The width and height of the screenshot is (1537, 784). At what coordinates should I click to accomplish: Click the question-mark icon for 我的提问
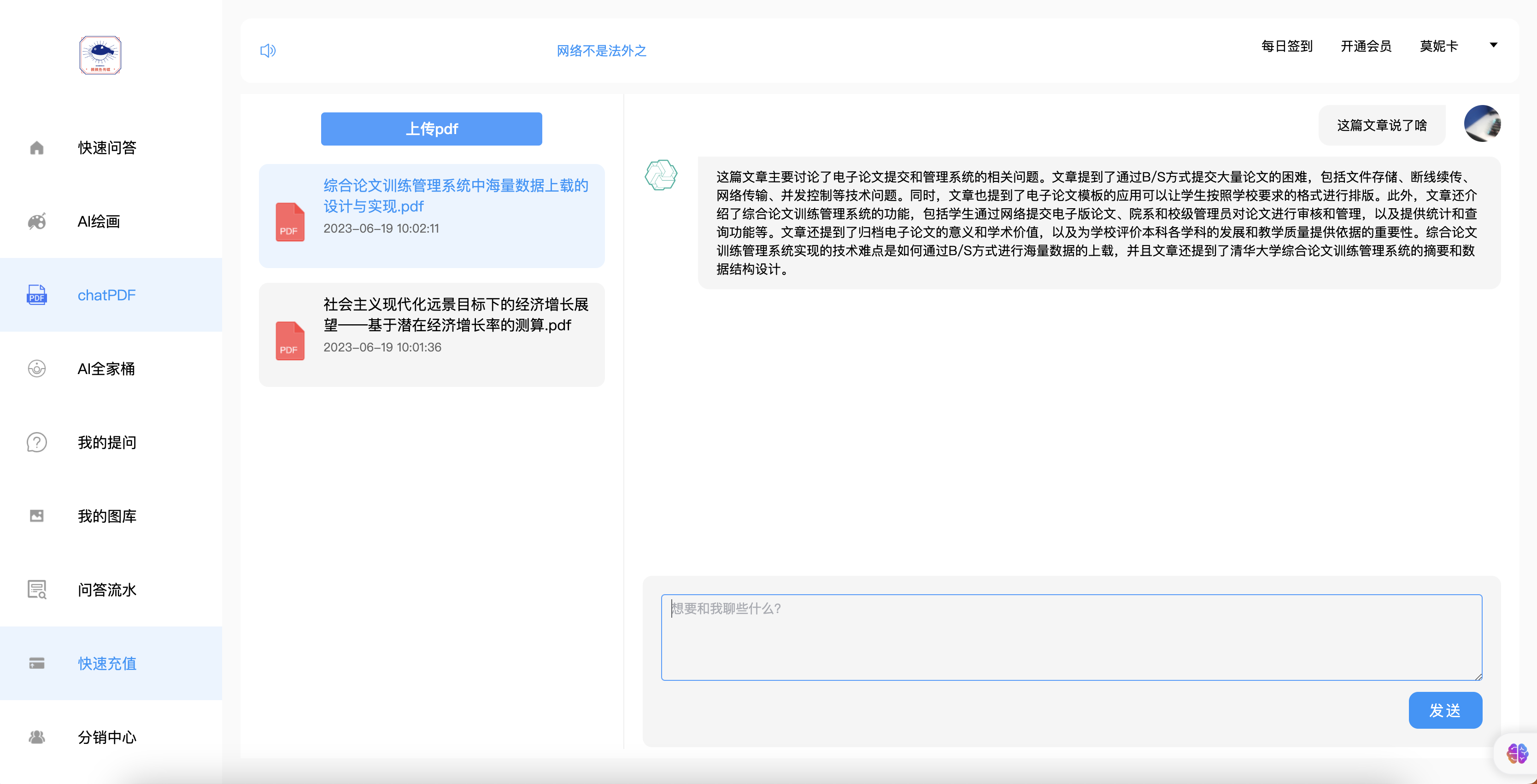(37, 442)
